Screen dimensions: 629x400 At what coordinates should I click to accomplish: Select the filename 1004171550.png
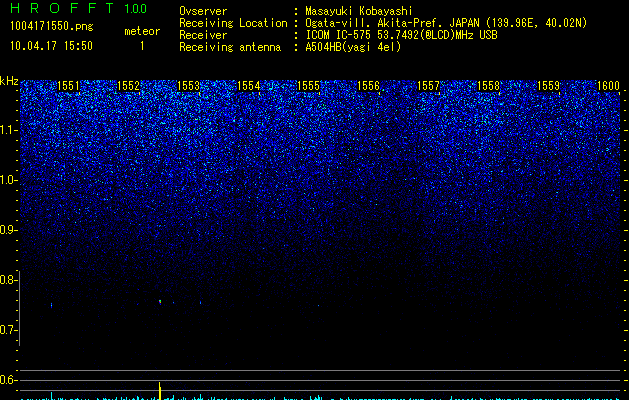pyautogui.click(x=52, y=26)
